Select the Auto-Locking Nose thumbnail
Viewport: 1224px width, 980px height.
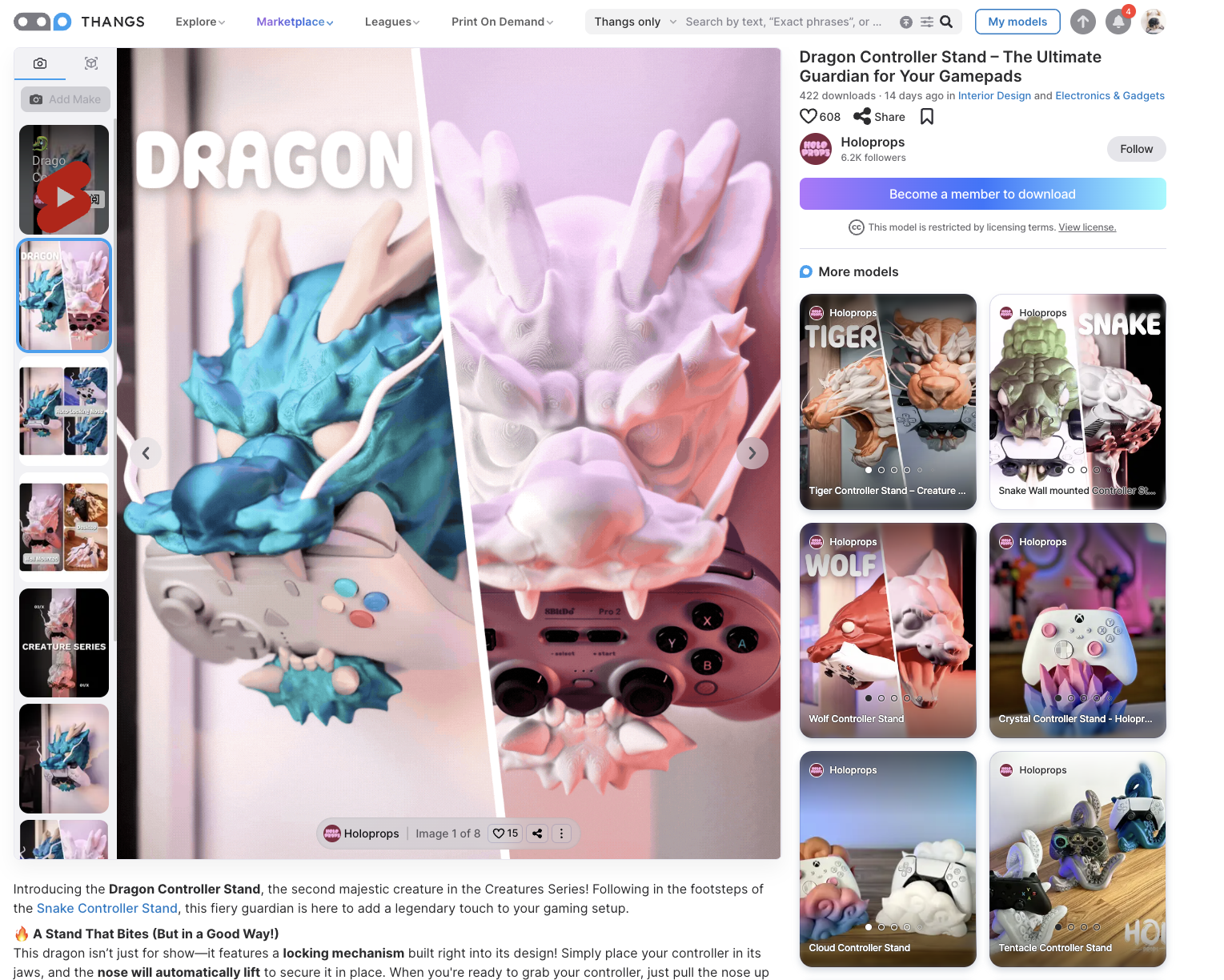(64, 412)
